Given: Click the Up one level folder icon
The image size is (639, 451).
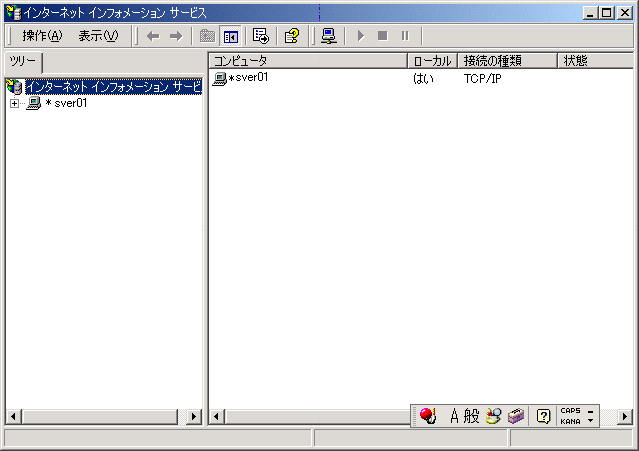Looking at the screenshot, I should coord(207,36).
